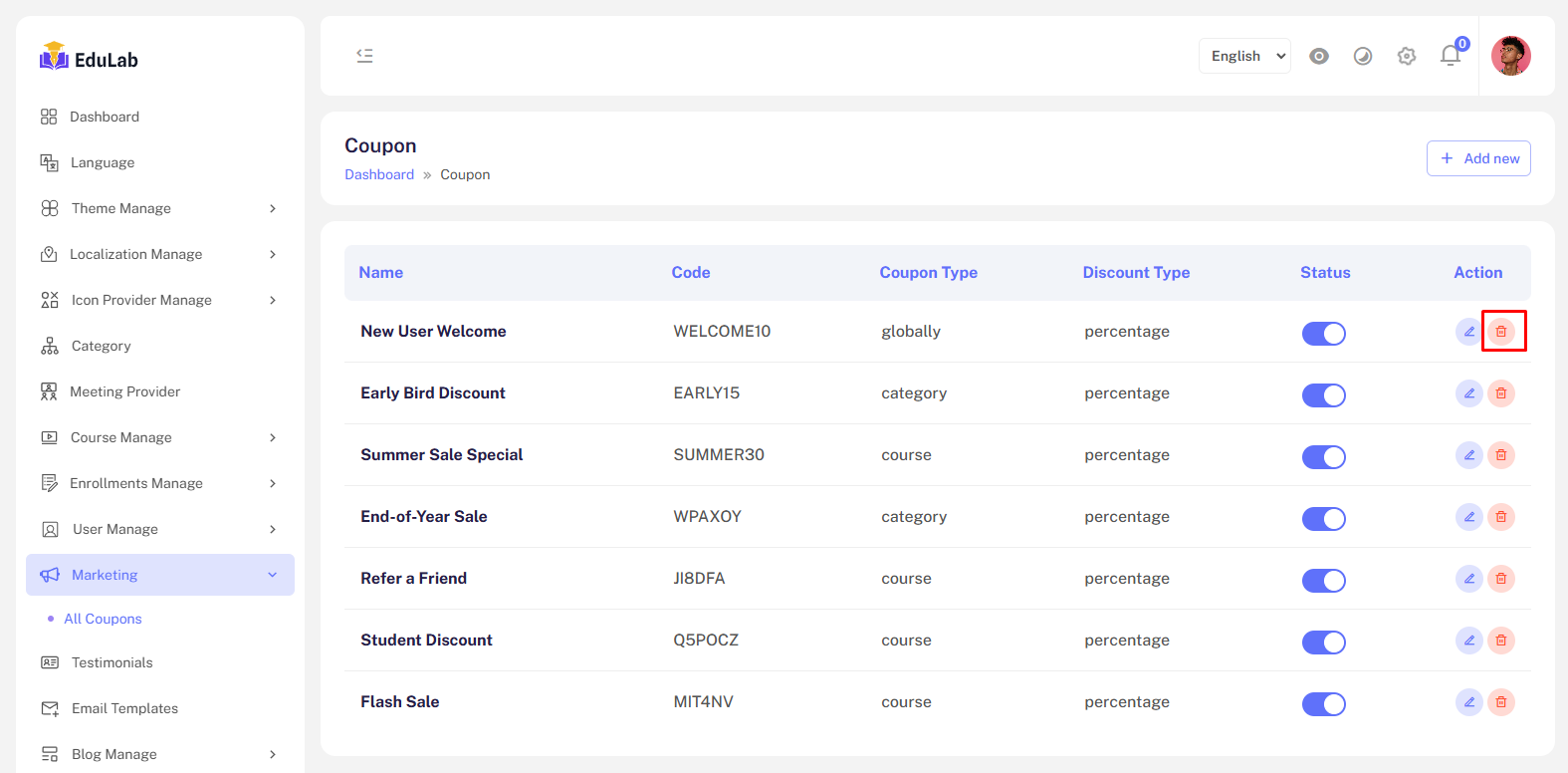This screenshot has width=1568, height=773.
Task: Click the Add new coupon button
Action: [1478, 158]
